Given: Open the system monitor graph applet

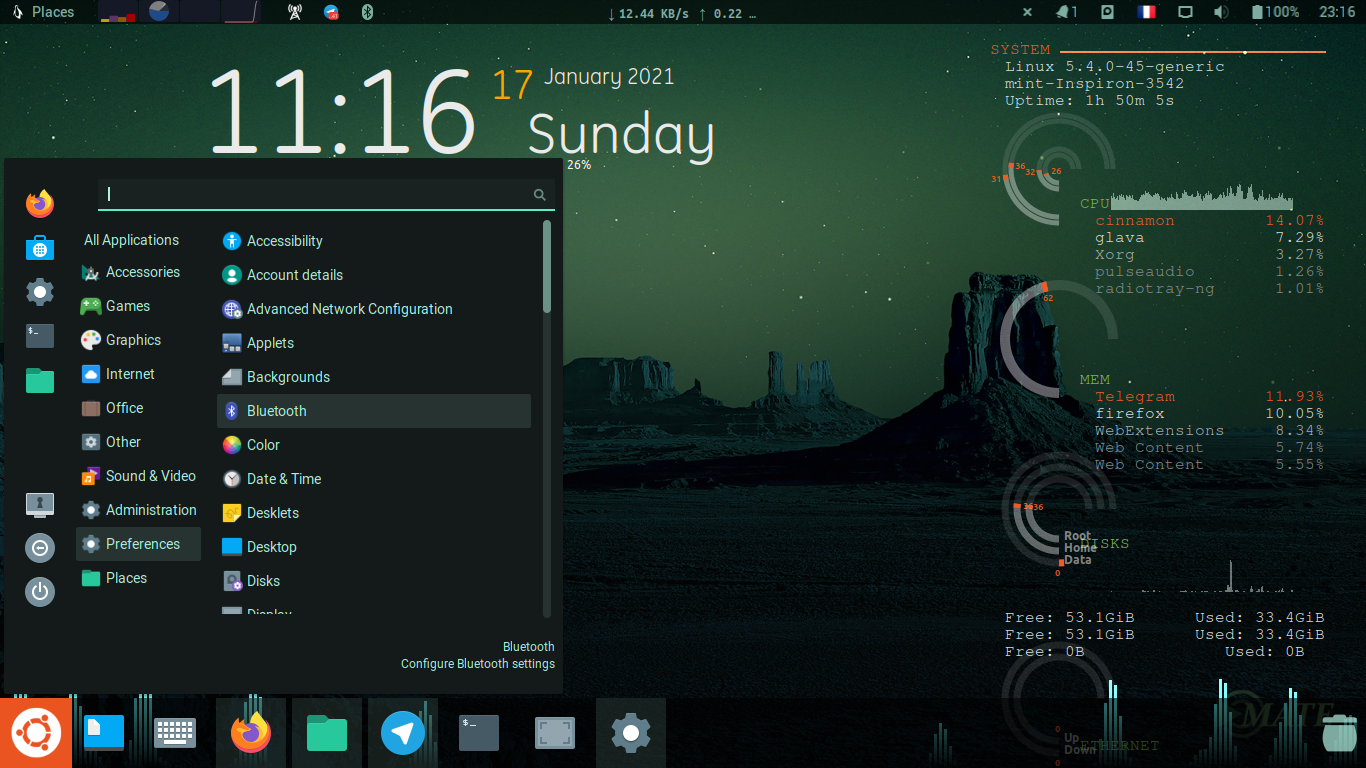Looking at the screenshot, I should coord(181,12).
